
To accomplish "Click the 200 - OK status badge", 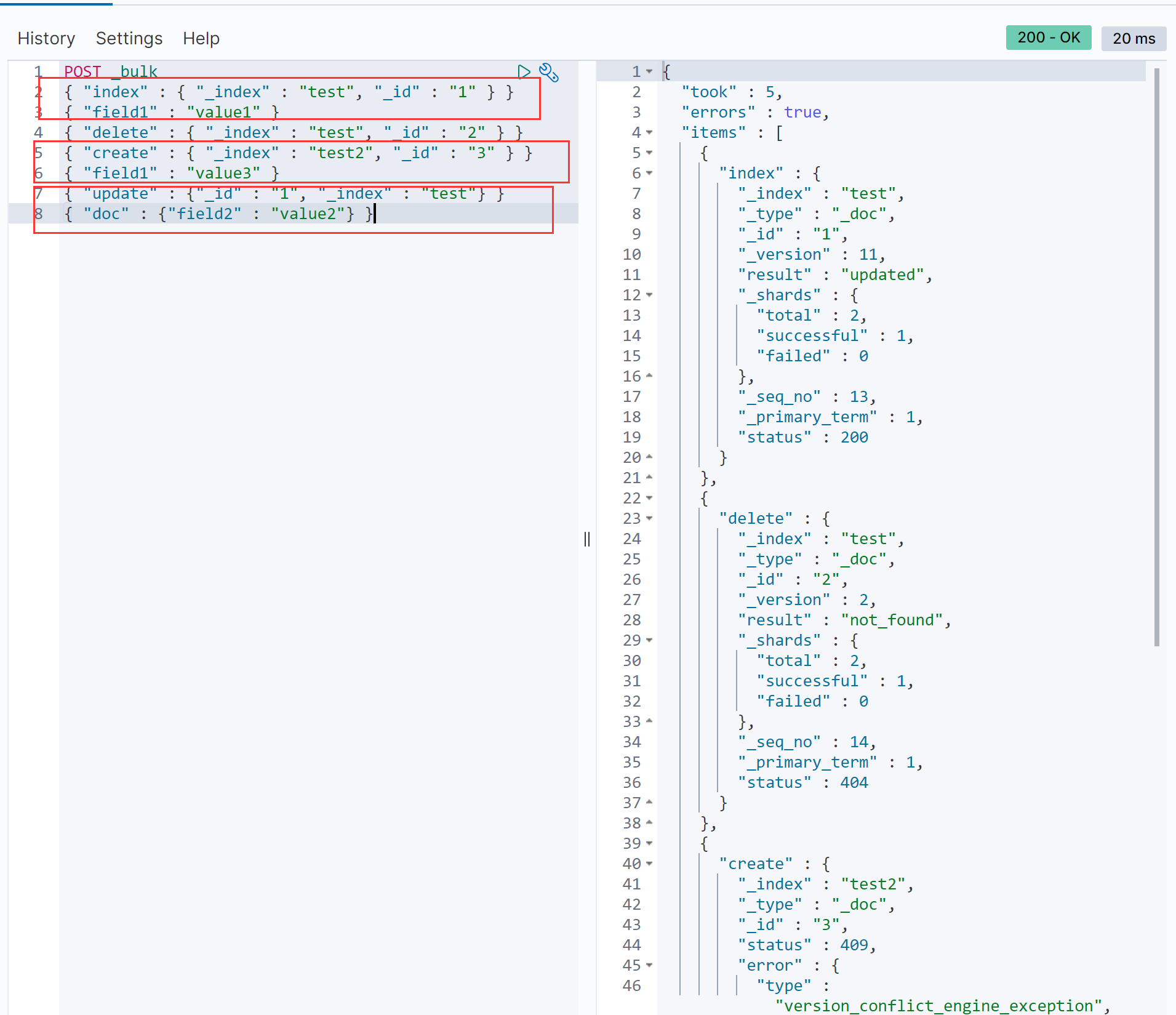I will (x=1048, y=38).
